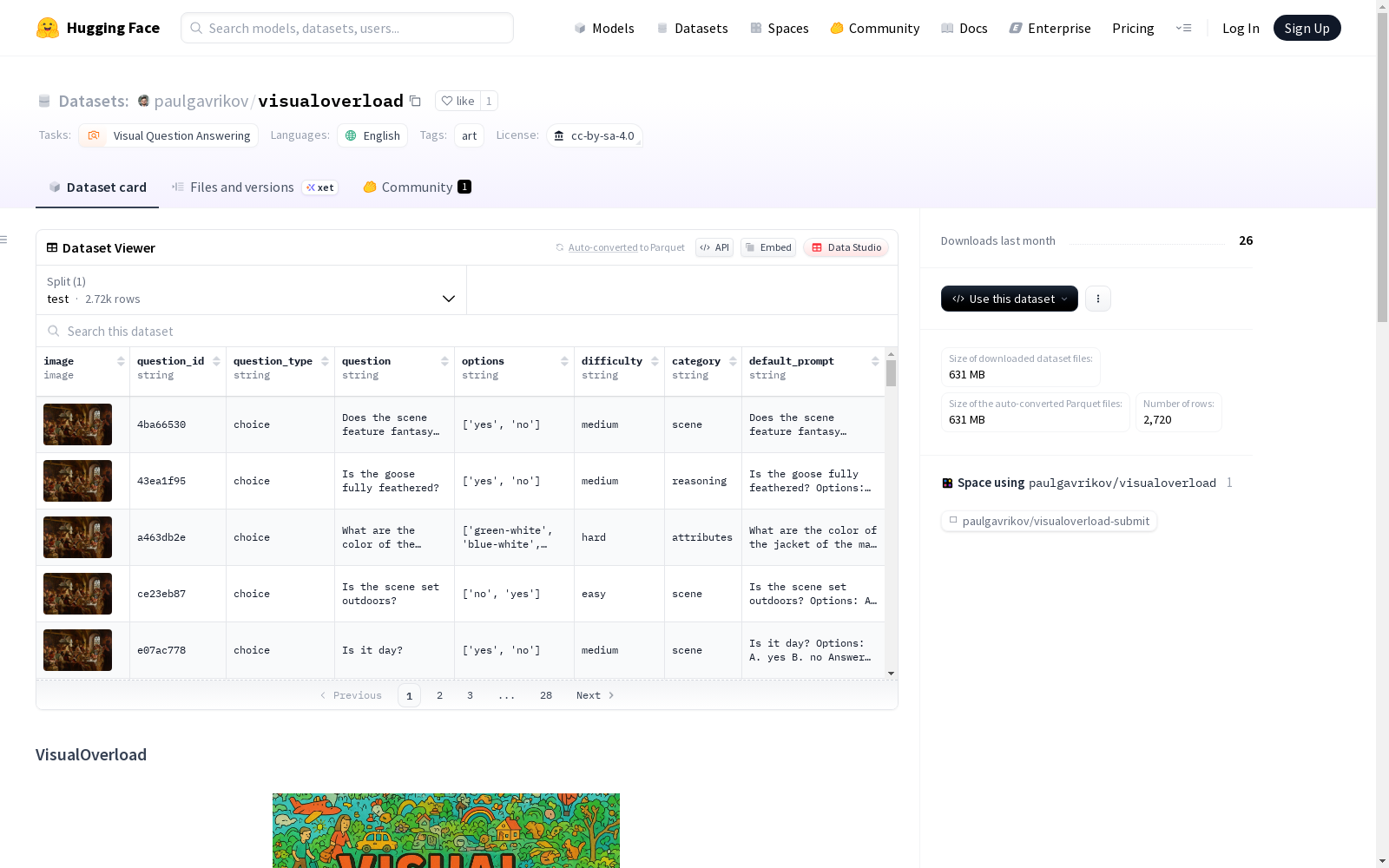Open Community in top navigation
1389x868 pixels.
pos(875,28)
